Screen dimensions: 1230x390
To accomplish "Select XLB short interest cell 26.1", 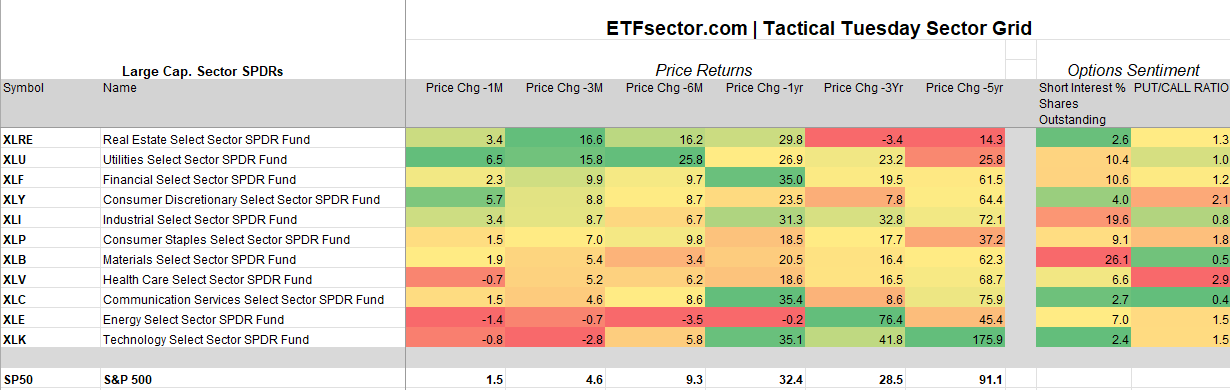I will [1084, 259].
